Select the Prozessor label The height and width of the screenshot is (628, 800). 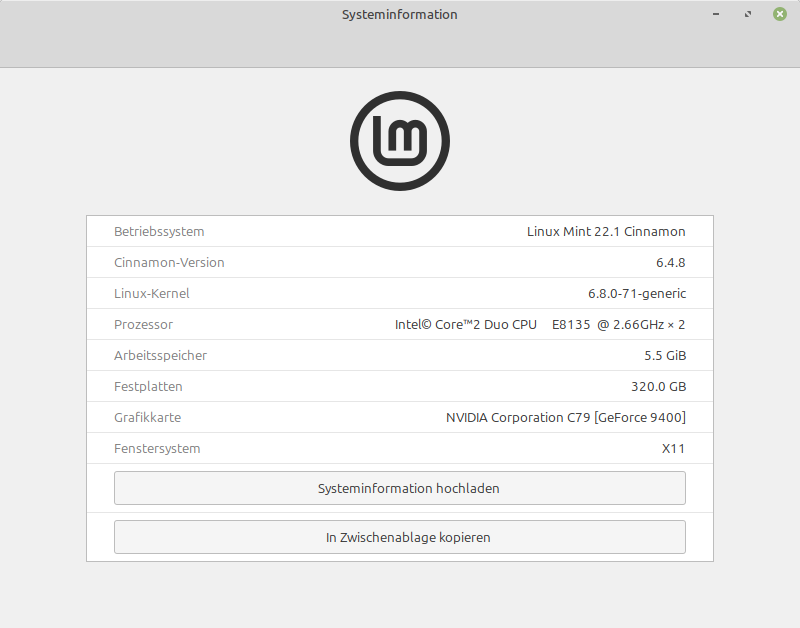144,325
